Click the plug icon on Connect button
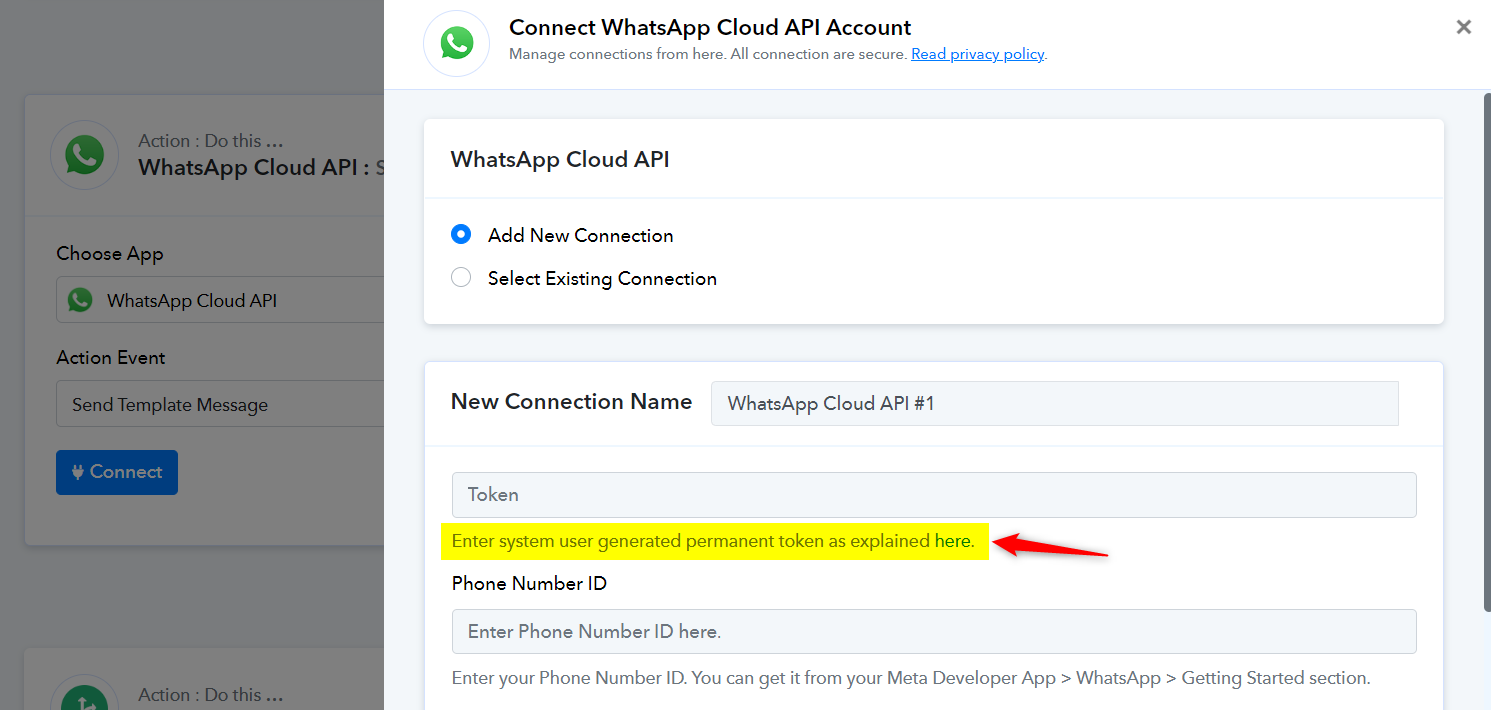The height and width of the screenshot is (710, 1491). tap(78, 472)
